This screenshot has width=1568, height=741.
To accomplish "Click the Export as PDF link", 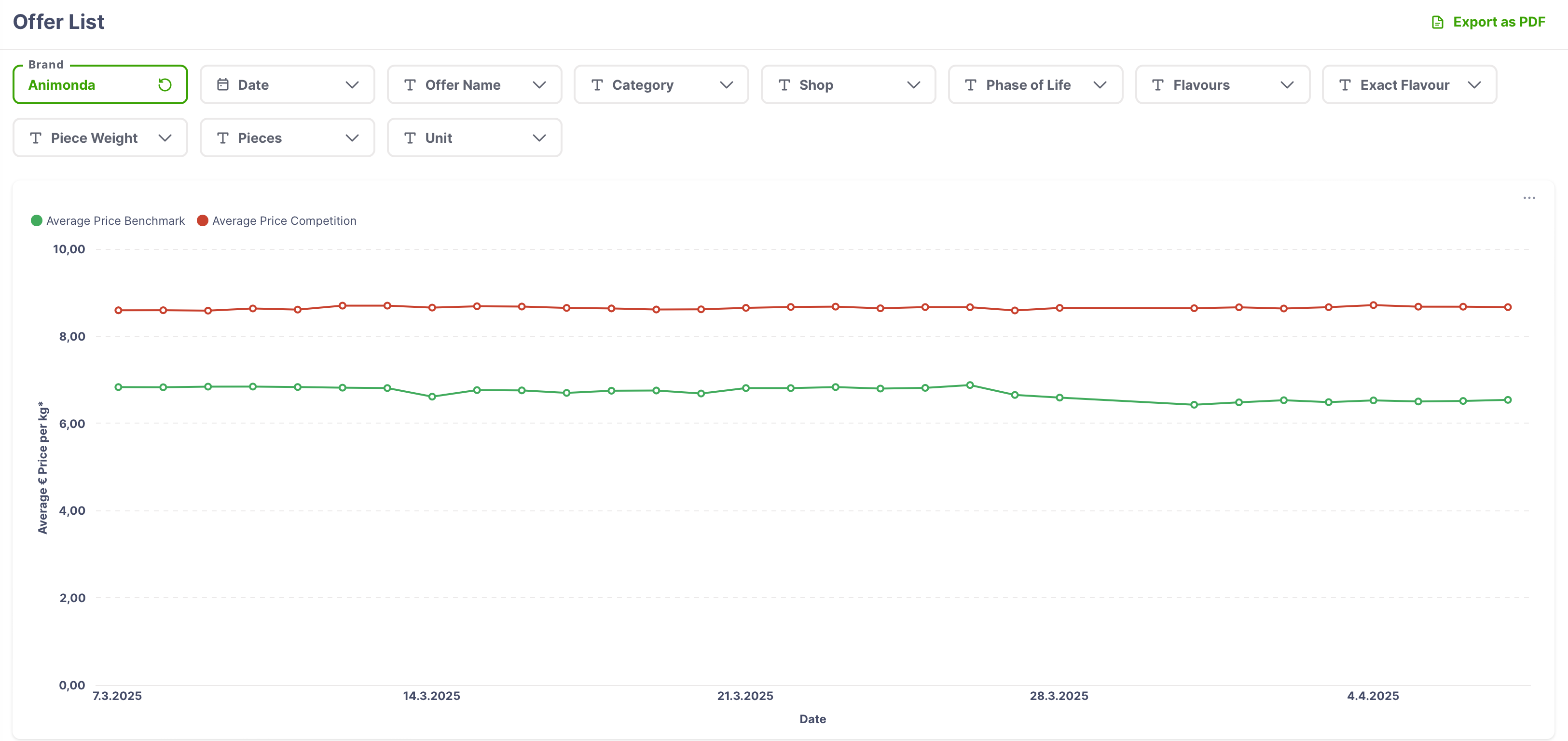I will 1498,23.
